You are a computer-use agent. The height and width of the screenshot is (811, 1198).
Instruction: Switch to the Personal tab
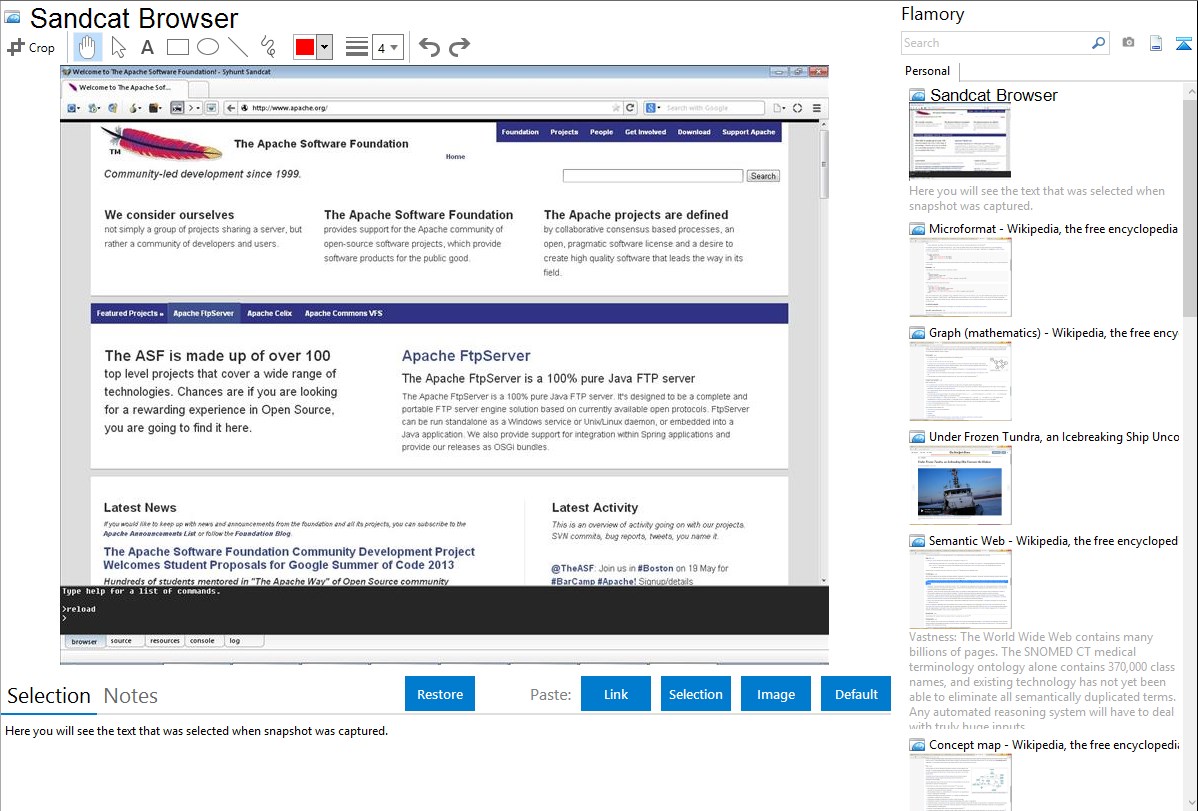[x=927, y=70]
